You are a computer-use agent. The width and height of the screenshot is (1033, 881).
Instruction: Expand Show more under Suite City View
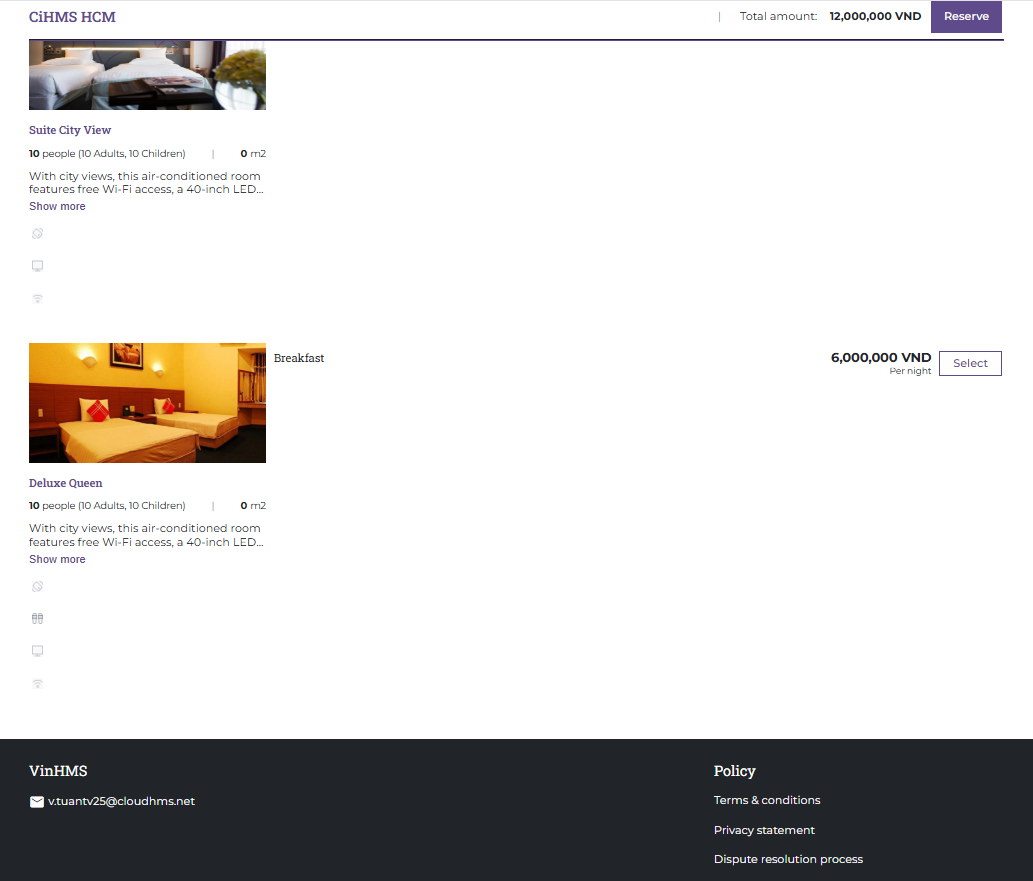pyautogui.click(x=57, y=206)
